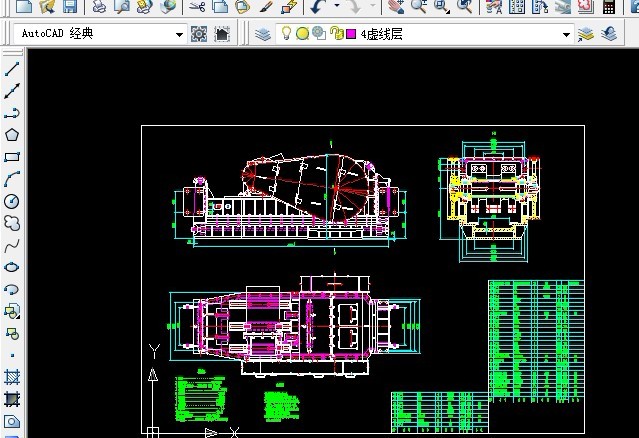This screenshot has width=639, height=438.
Task: Activate the Ellipse draw tool
Action: pos(12,267)
